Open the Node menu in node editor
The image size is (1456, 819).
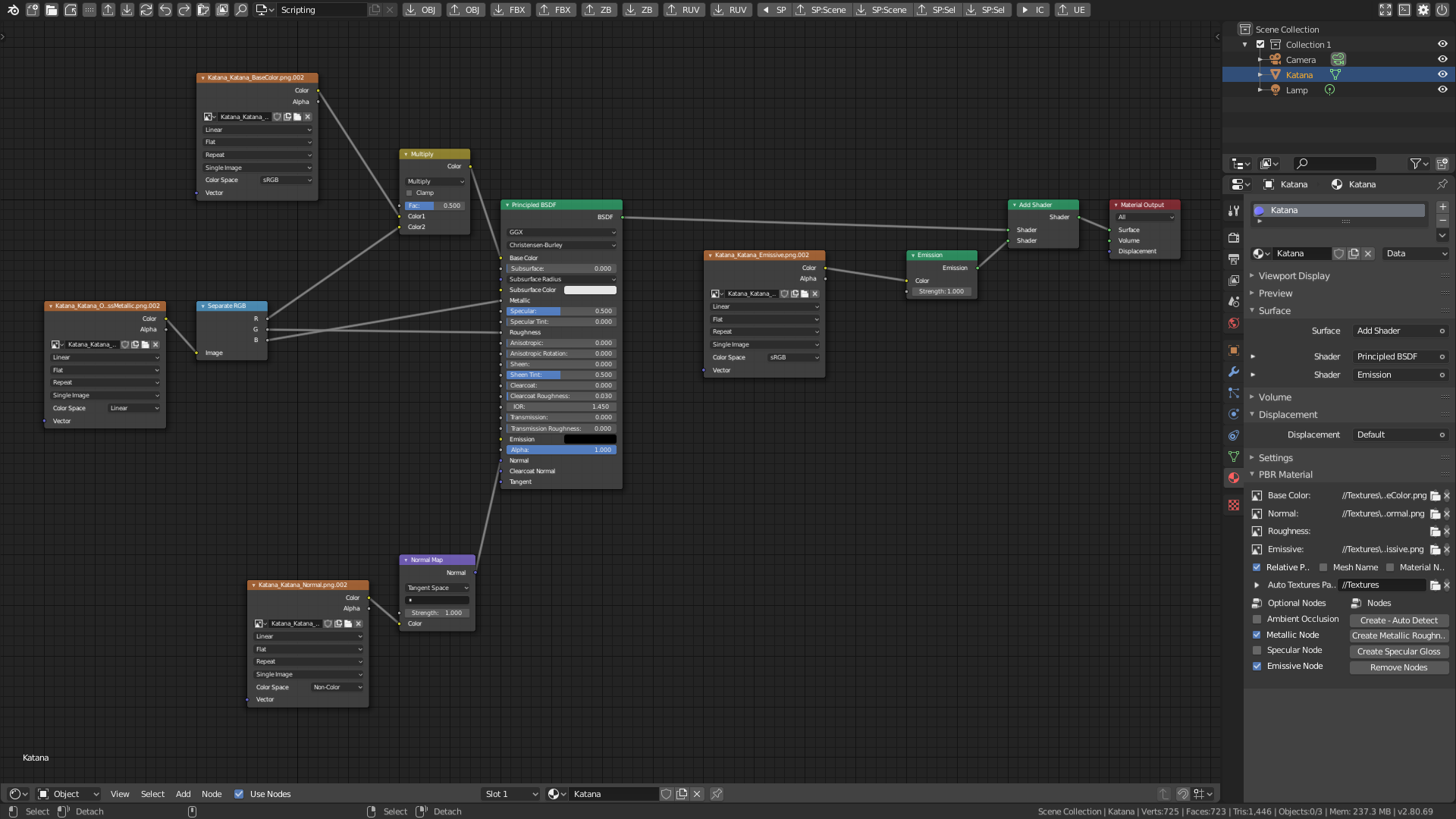212,794
